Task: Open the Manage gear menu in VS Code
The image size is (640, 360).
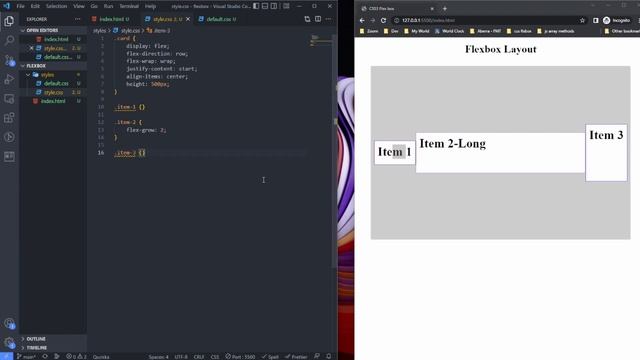Action: tap(9, 343)
